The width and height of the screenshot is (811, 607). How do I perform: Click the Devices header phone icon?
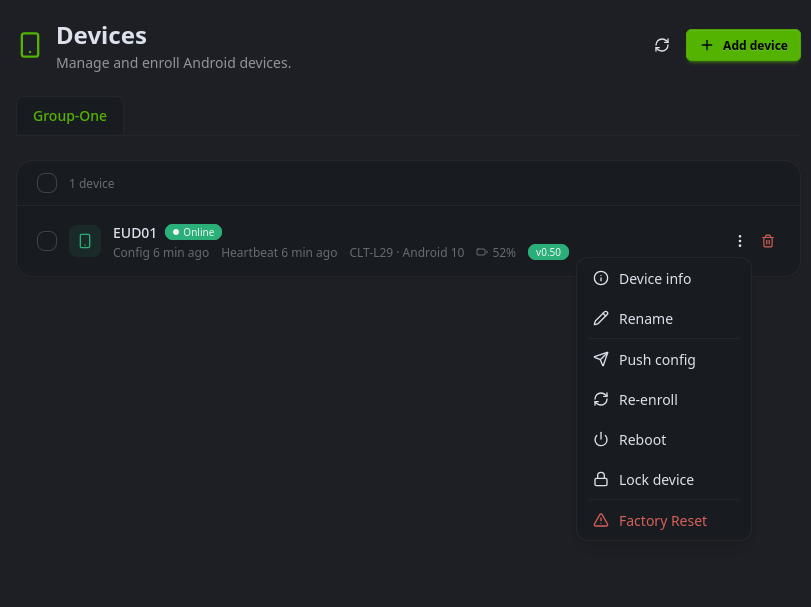tap(30, 45)
